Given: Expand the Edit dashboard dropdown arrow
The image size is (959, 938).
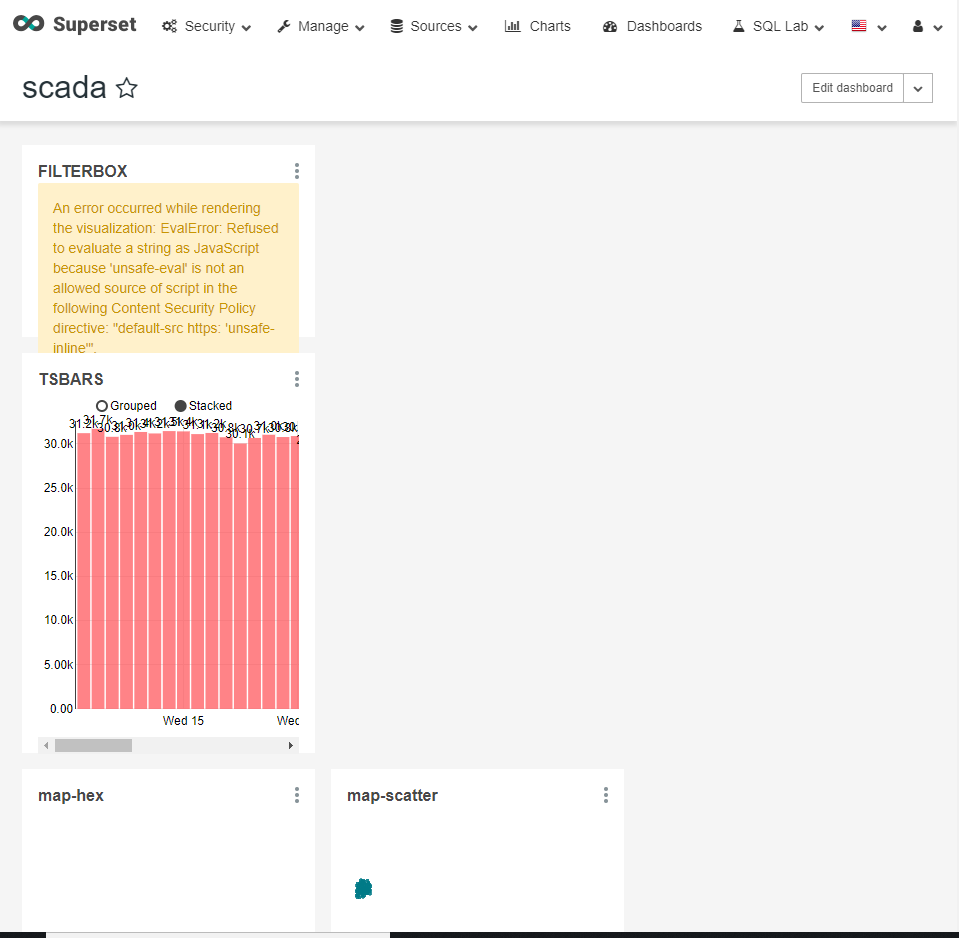Looking at the screenshot, I should [x=917, y=88].
